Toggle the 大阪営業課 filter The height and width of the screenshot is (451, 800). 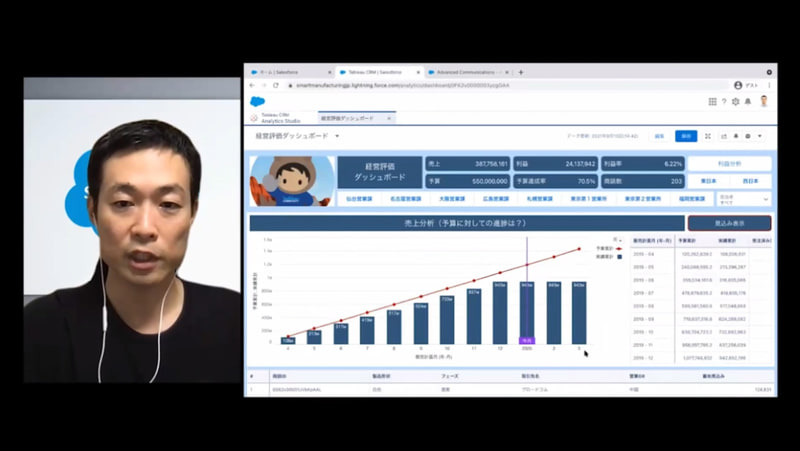(452, 199)
